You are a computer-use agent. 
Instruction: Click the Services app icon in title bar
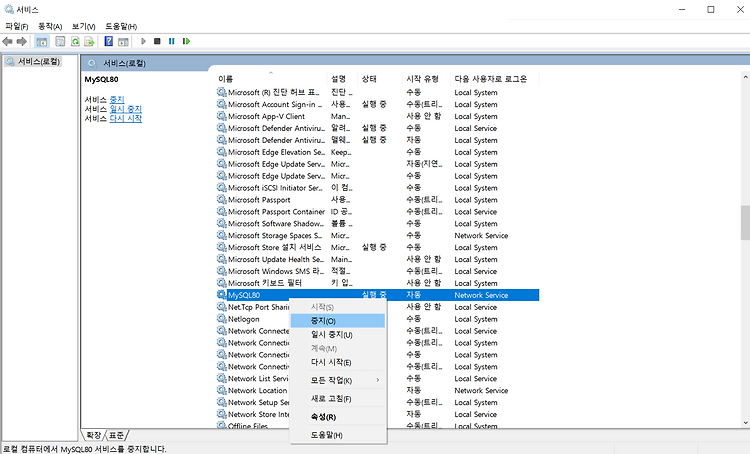(9, 9)
